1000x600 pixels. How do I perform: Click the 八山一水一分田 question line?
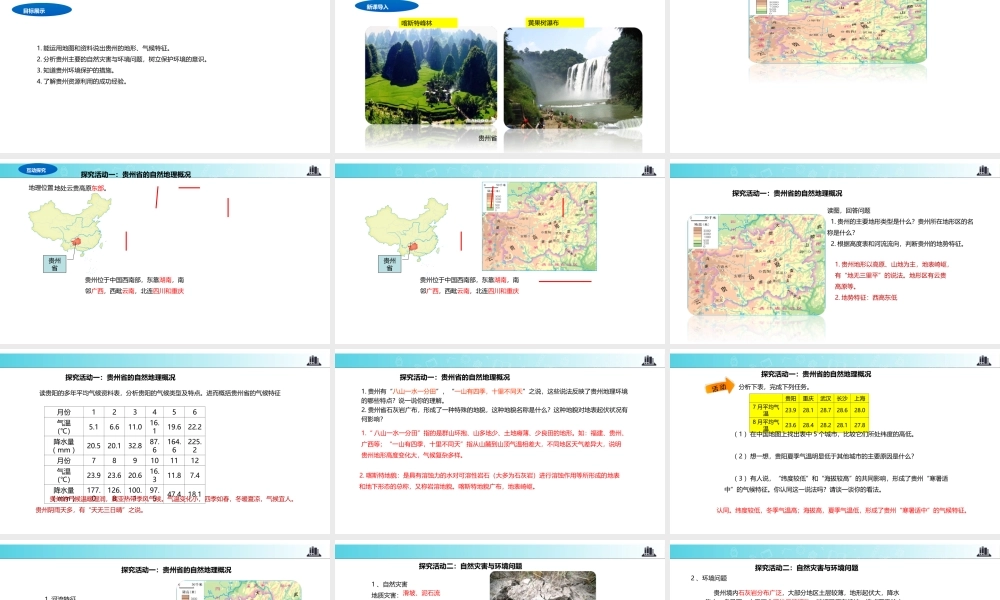[494, 396]
